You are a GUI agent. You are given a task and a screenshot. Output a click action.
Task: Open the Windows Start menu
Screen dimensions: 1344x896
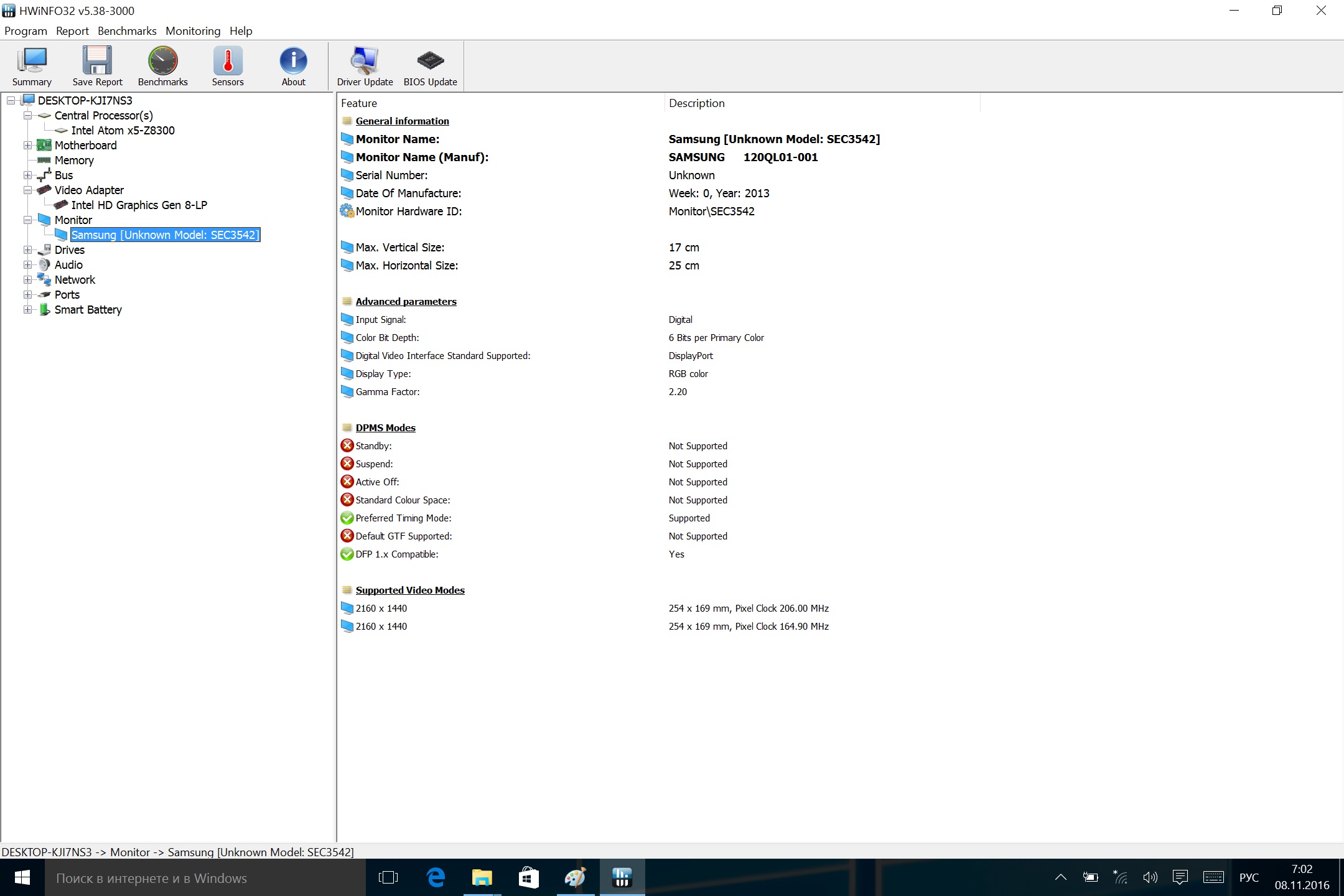tap(22, 877)
